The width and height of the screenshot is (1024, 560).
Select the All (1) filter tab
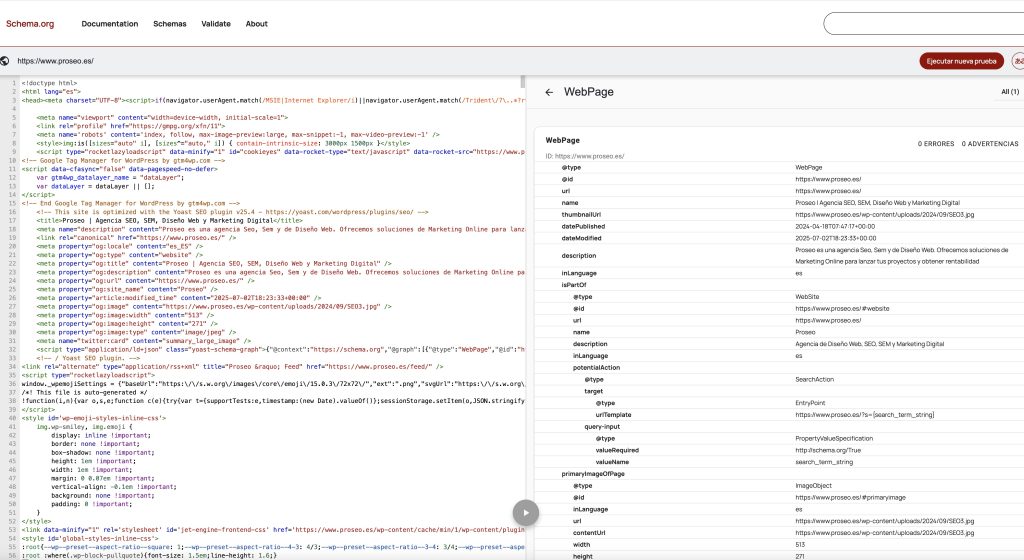tap(1010, 92)
